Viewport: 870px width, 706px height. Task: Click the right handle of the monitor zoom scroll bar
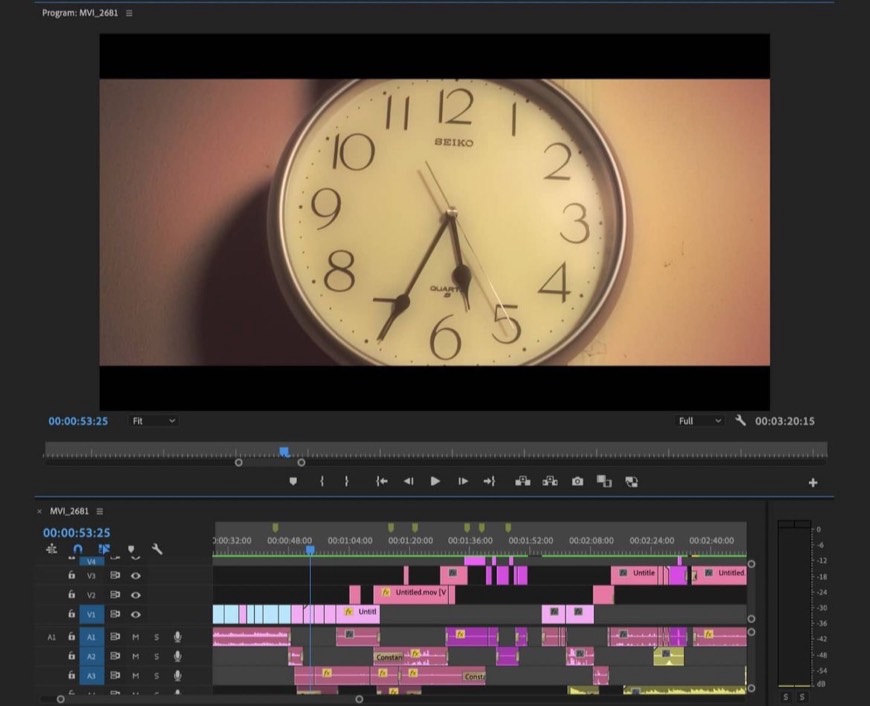pyautogui.click(x=301, y=462)
